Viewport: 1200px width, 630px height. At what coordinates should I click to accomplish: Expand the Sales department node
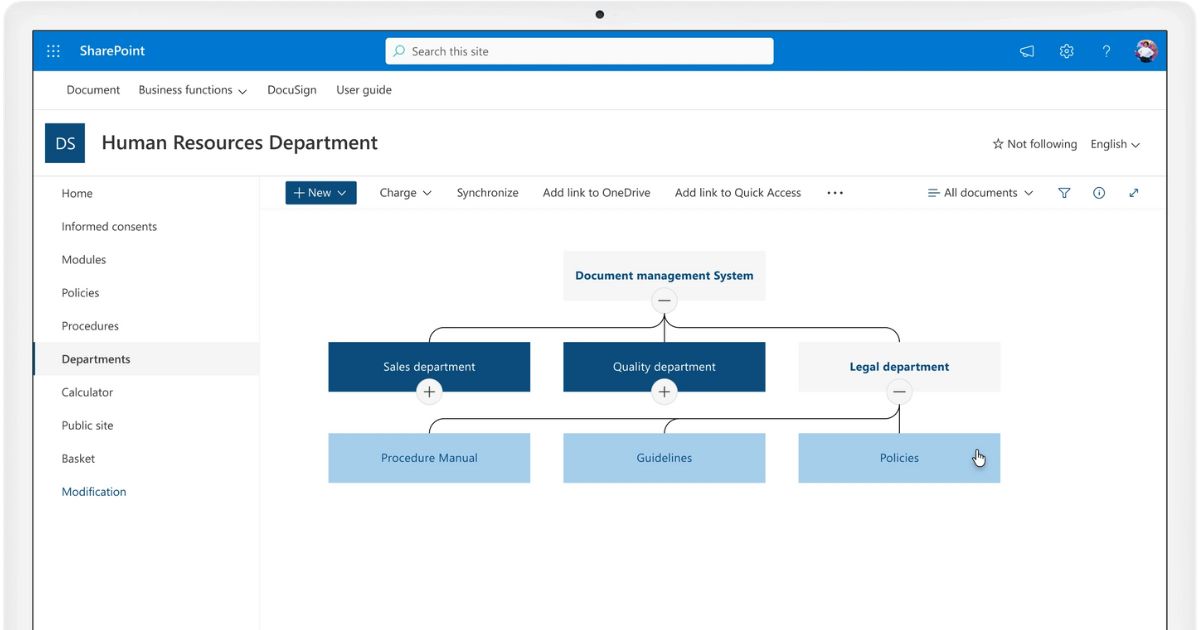point(429,392)
